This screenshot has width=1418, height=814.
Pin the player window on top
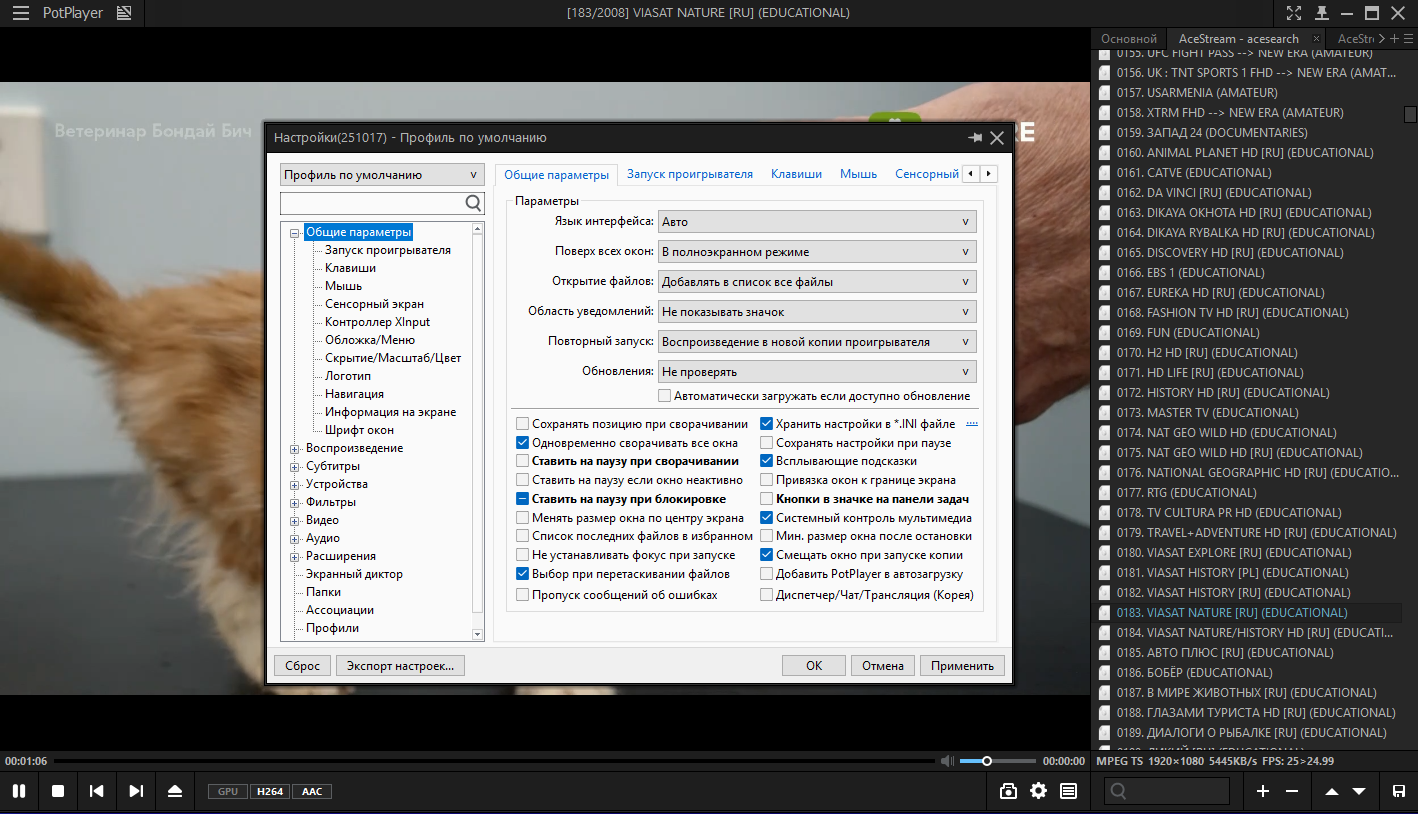click(x=1322, y=13)
